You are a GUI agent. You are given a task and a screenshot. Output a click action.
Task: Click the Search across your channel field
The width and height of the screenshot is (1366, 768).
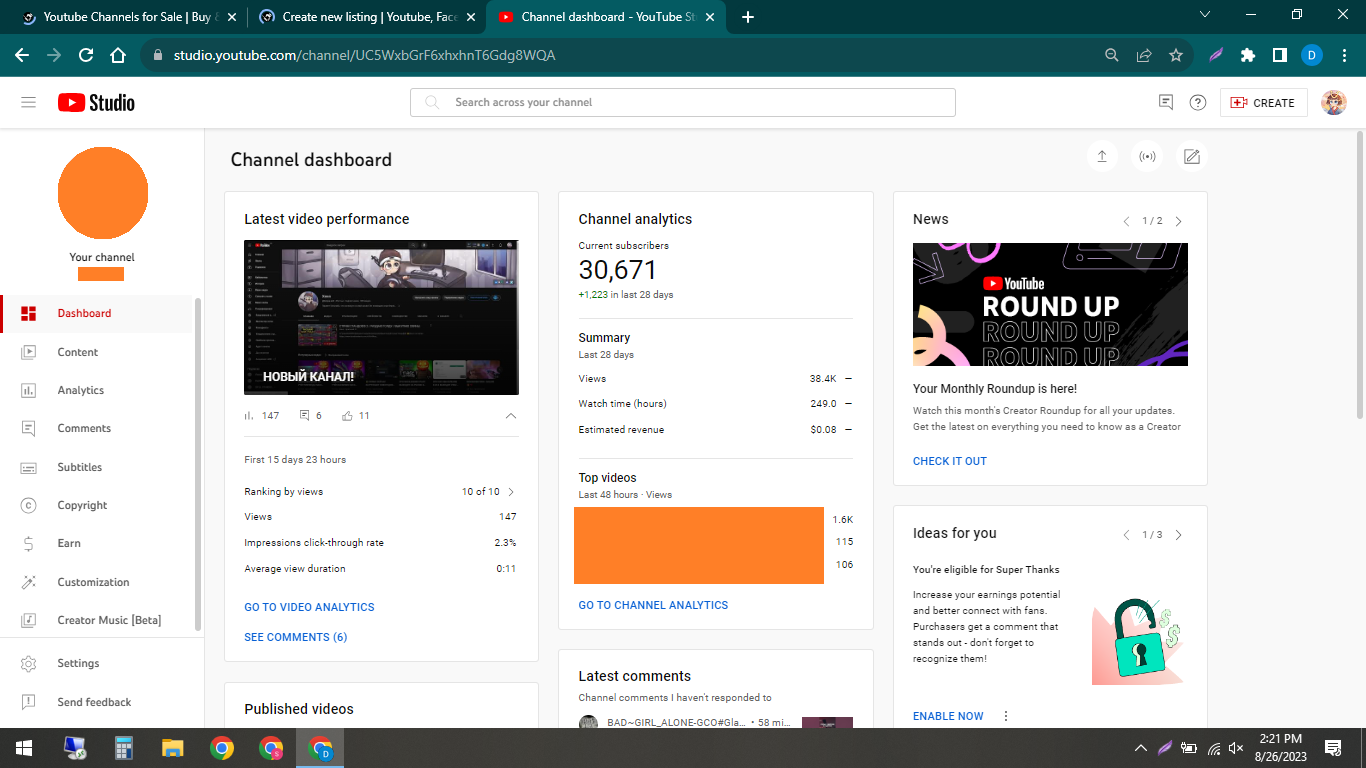tap(682, 102)
